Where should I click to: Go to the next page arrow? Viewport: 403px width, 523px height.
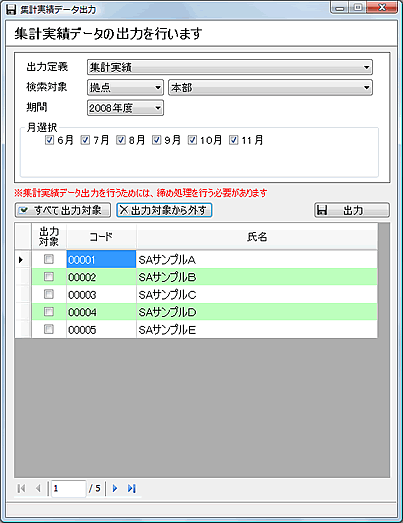pyautogui.click(x=115, y=488)
